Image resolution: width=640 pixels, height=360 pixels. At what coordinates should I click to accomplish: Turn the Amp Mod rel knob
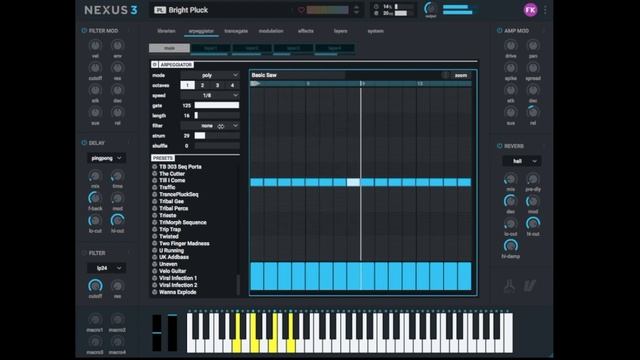[533, 112]
